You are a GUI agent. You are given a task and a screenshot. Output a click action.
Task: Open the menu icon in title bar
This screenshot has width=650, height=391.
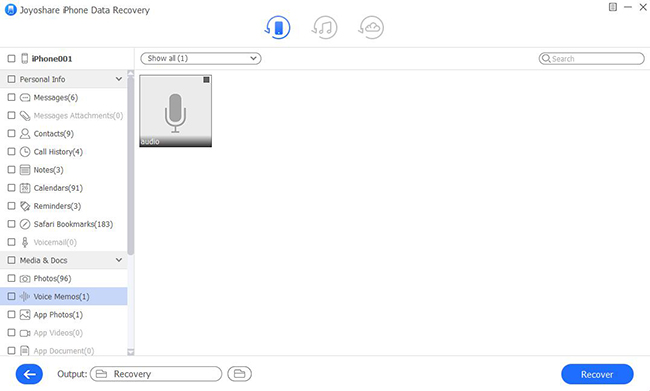tap(613, 7)
